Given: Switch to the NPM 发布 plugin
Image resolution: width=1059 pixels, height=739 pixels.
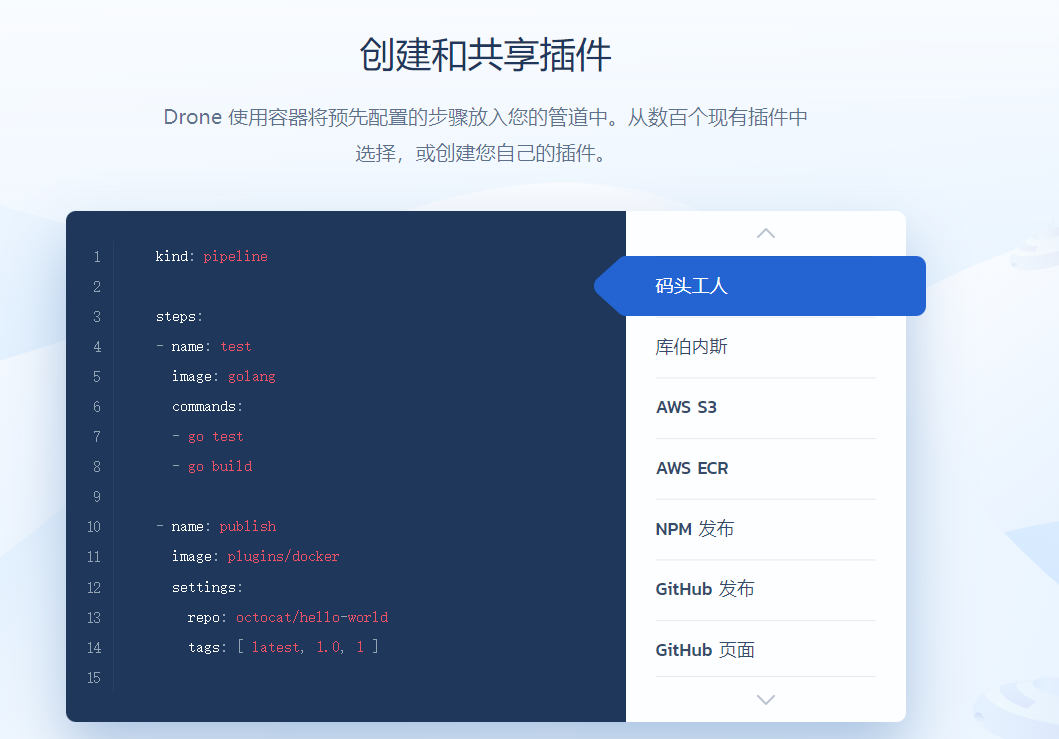Looking at the screenshot, I should pos(766,529).
